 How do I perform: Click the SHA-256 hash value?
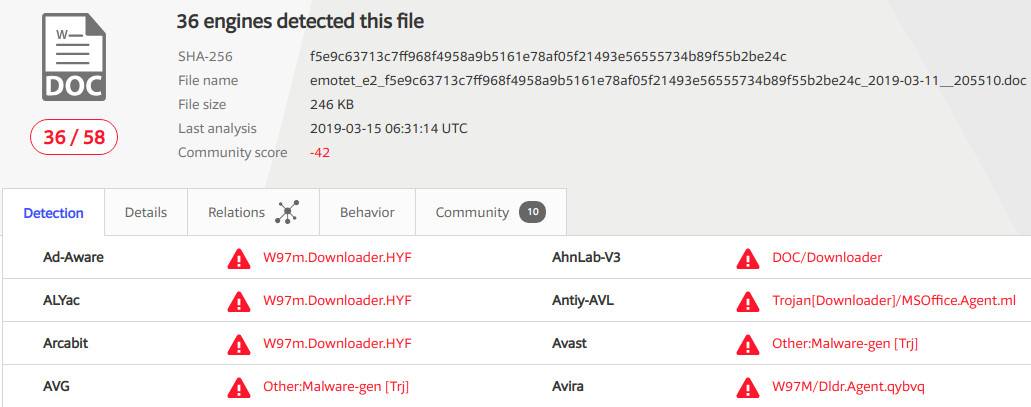548,57
